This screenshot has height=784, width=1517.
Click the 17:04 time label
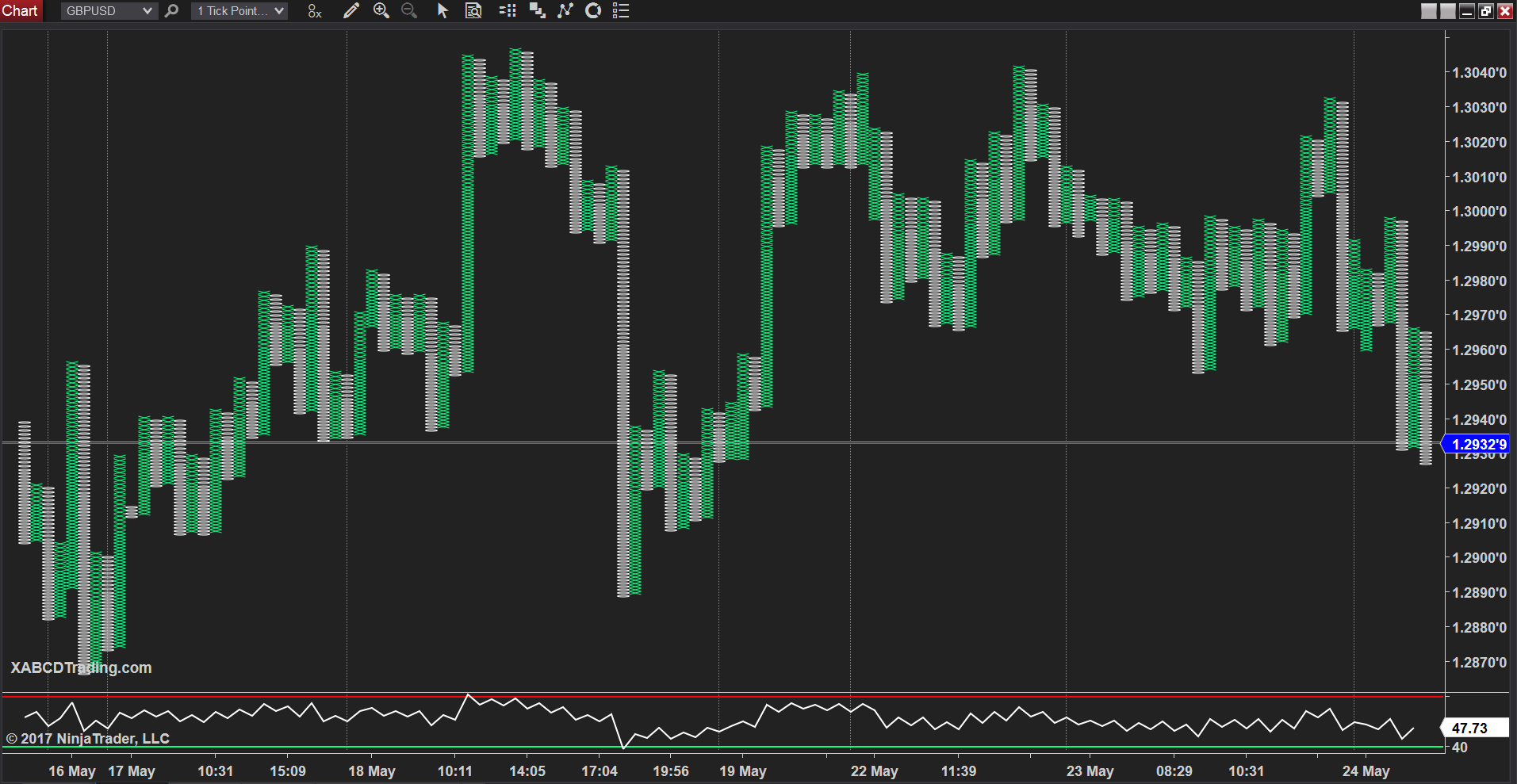pos(600,771)
